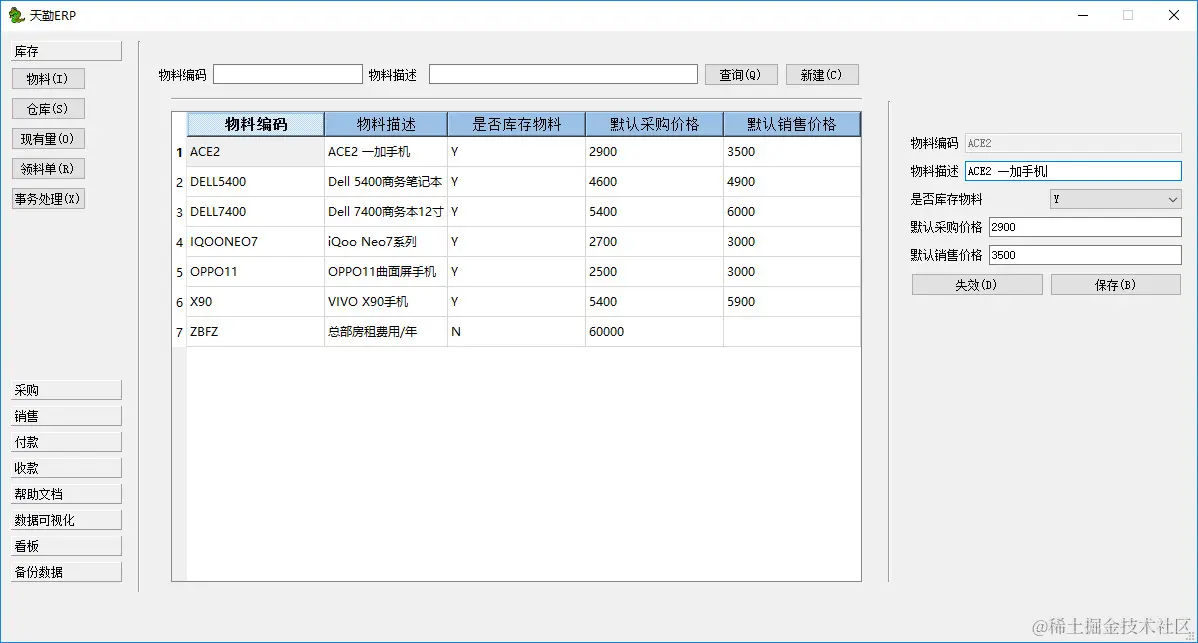The height and width of the screenshot is (643, 1198).
Task: Open the 仓库(S) warehouse module
Action: pyautogui.click(x=47, y=108)
